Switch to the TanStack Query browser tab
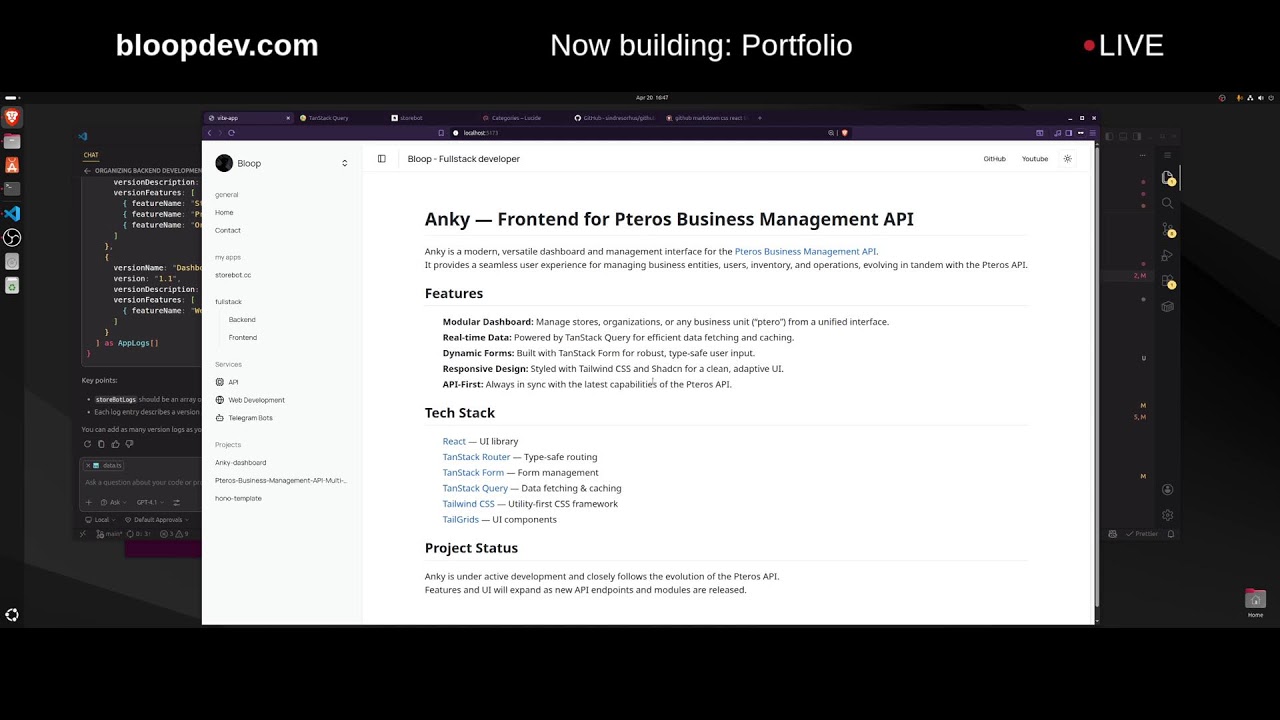This screenshot has height=720, width=1280. pyautogui.click(x=328, y=118)
